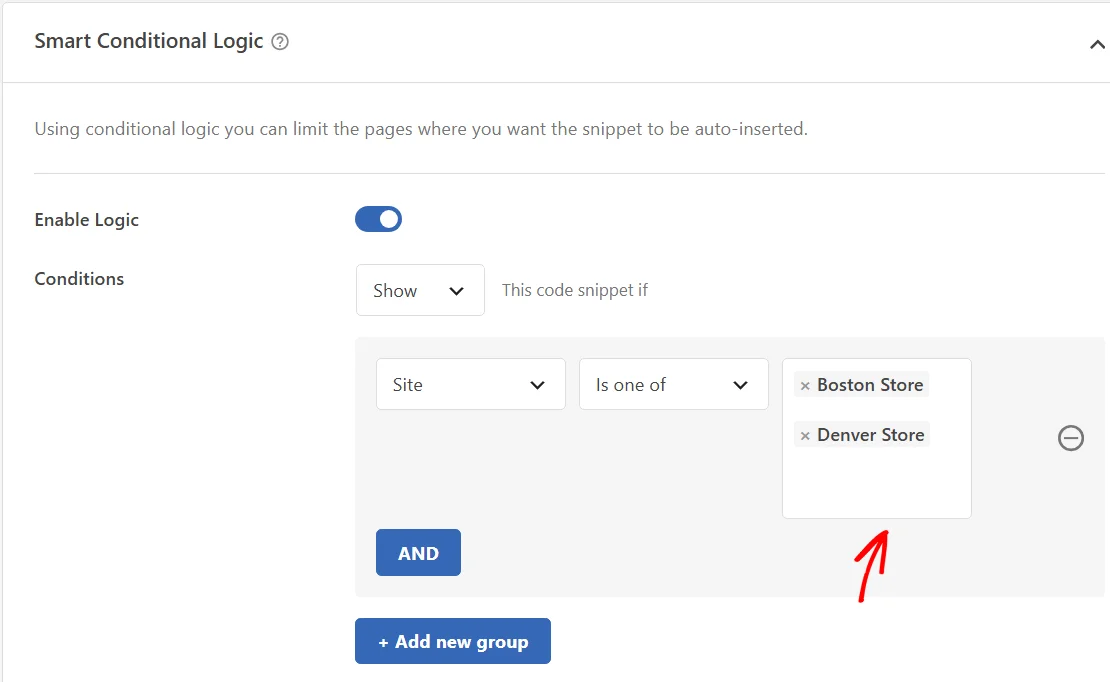Screen dimensions: 1110x682
Task: Remove the Boston Store tag
Action: tap(805, 386)
